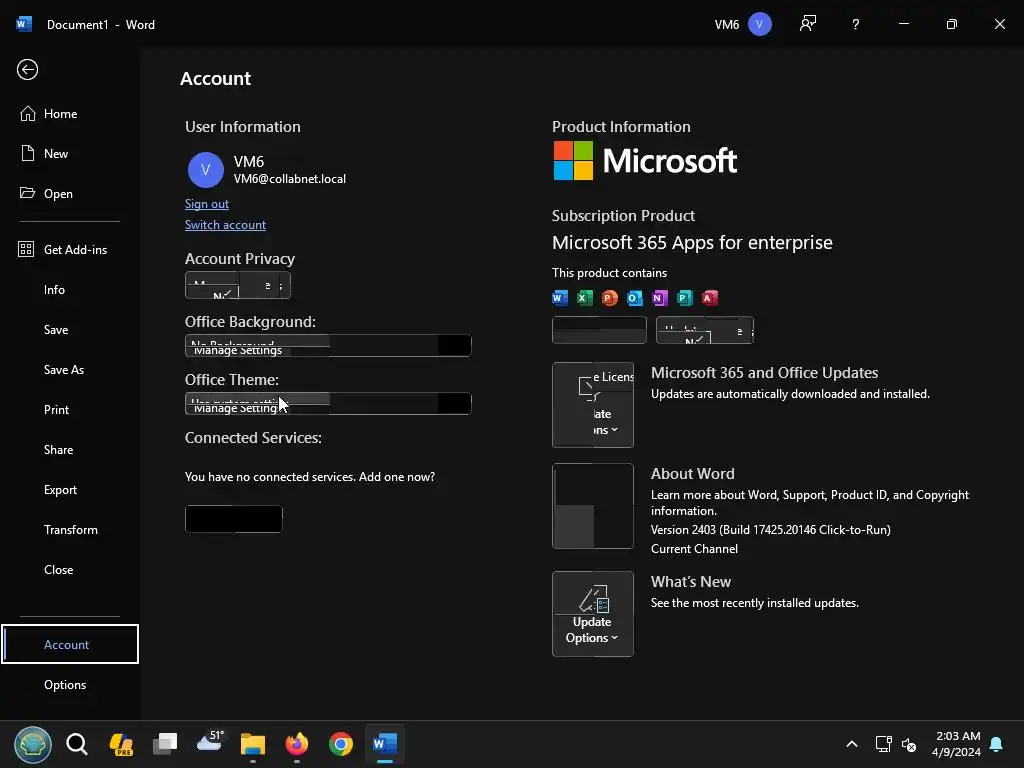The image size is (1024, 768).
Task: Click the muted volume tray icon
Action: [x=908, y=744]
